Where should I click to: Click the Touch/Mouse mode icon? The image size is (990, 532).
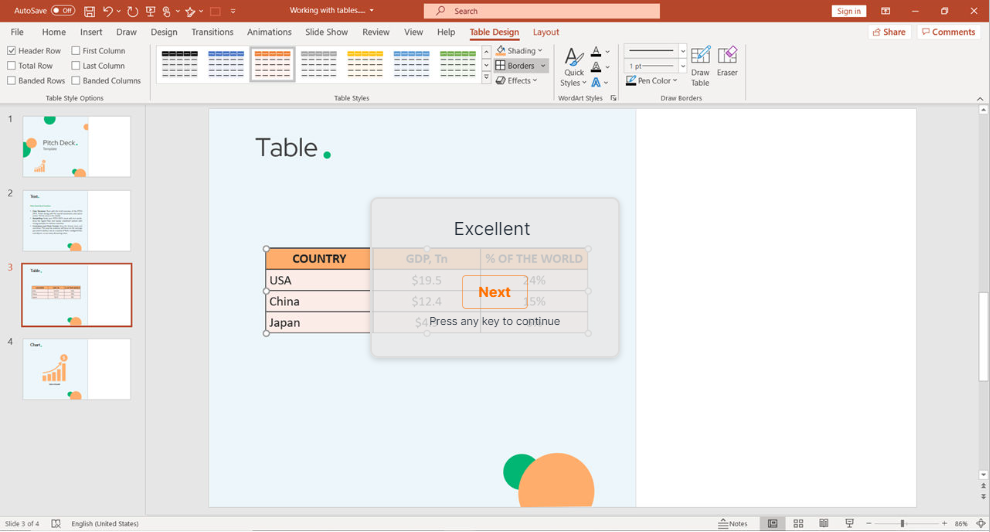[167, 11]
